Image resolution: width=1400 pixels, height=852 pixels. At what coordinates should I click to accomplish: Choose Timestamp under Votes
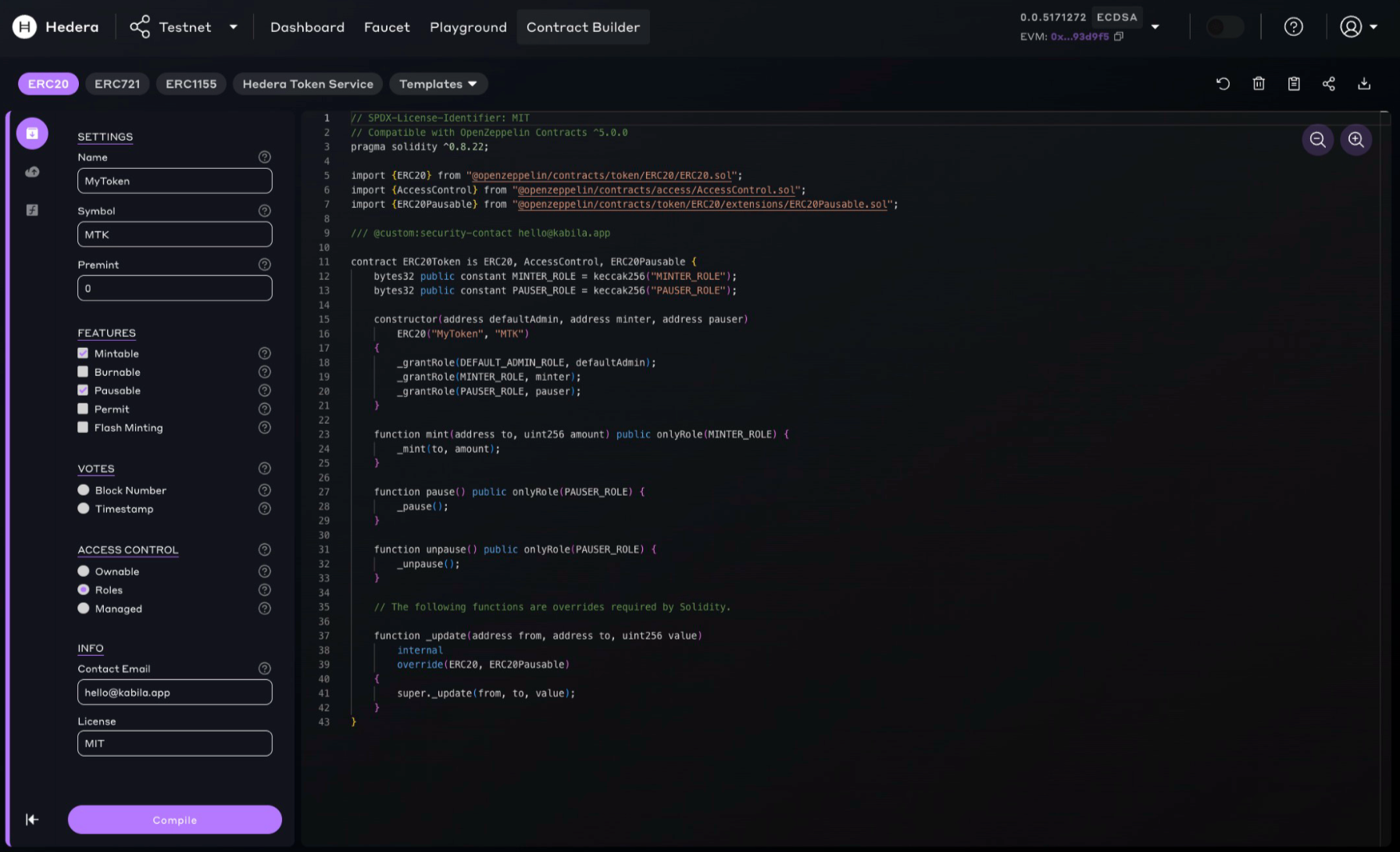84,508
